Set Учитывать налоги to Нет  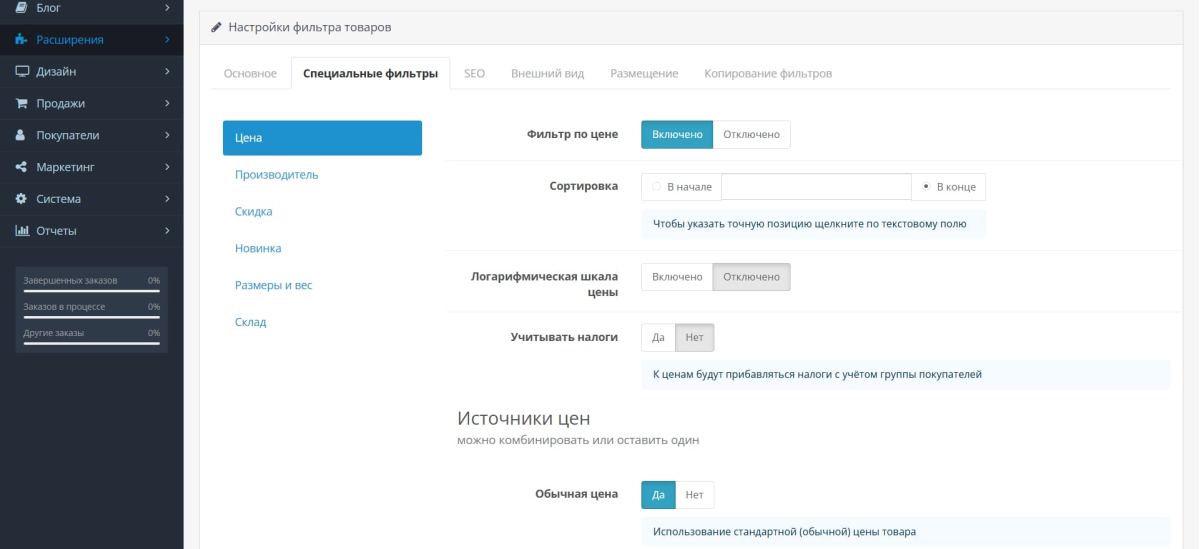(695, 338)
